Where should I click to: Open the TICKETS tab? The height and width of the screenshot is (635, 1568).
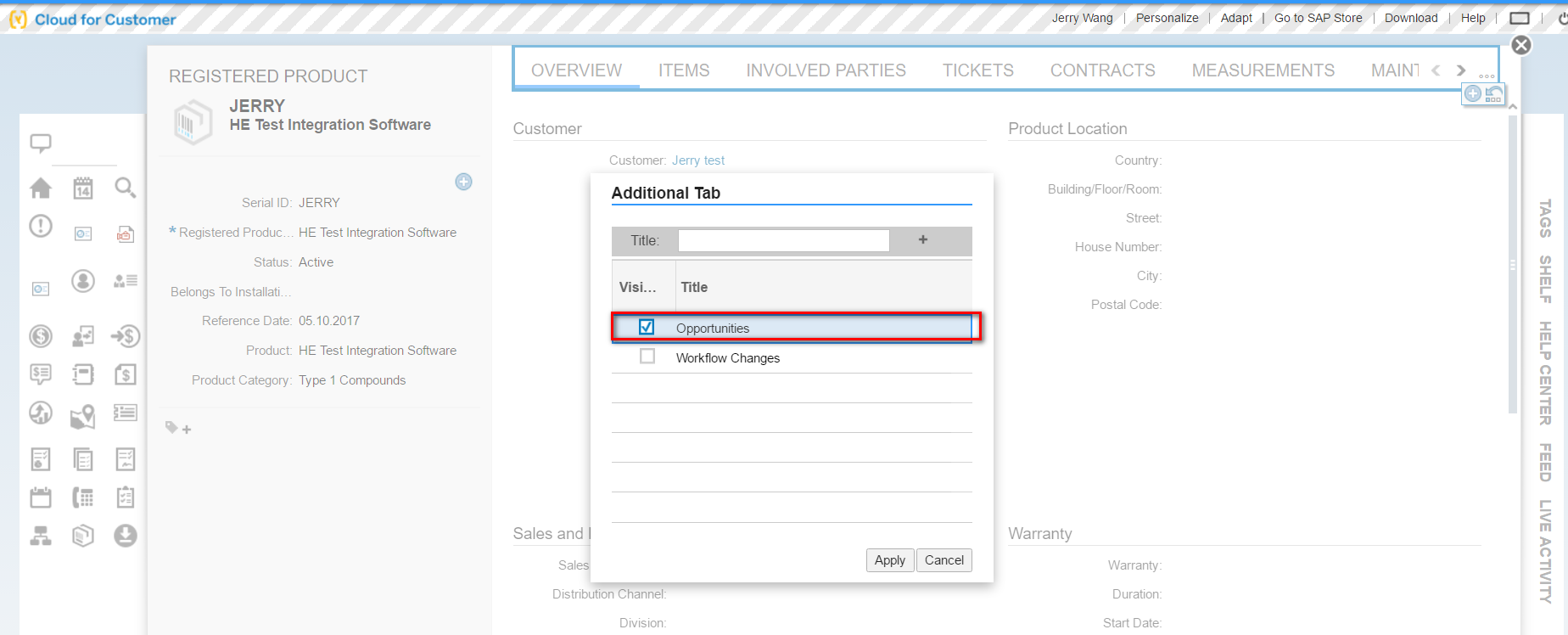(977, 70)
